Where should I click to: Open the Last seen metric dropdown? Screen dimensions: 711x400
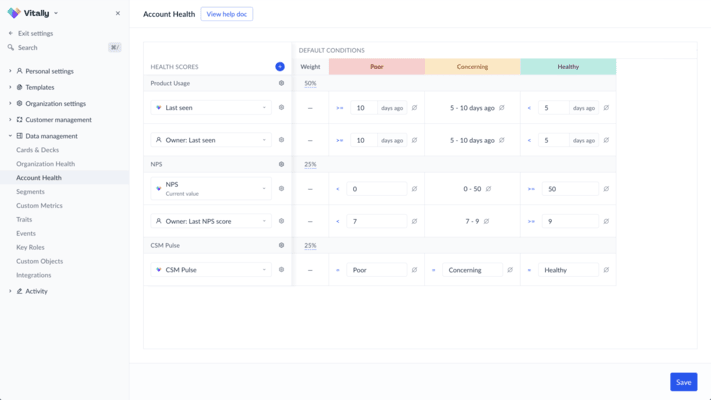(211, 107)
